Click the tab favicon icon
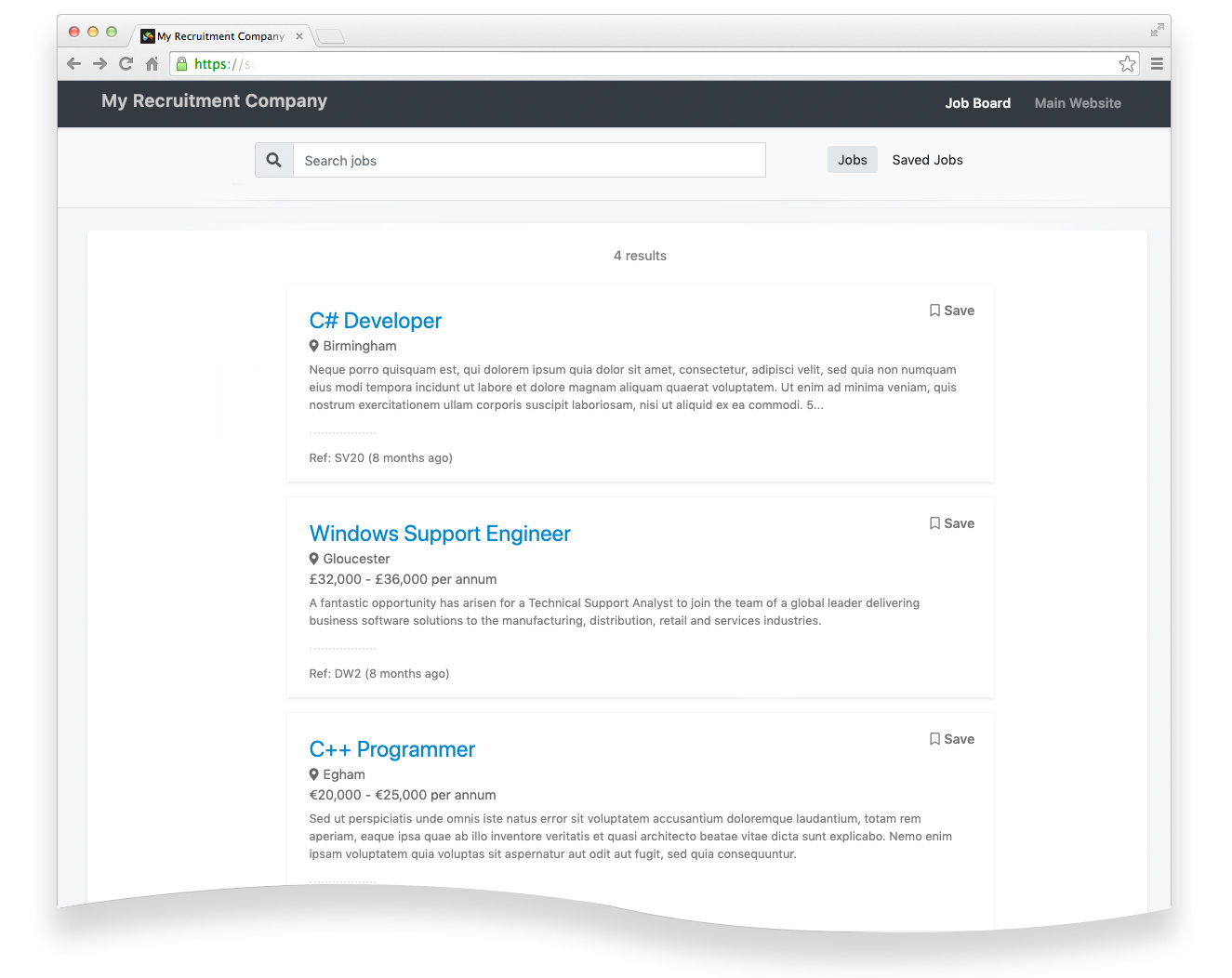1232x978 pixels. pyautogui.click(x=147, y=36)
